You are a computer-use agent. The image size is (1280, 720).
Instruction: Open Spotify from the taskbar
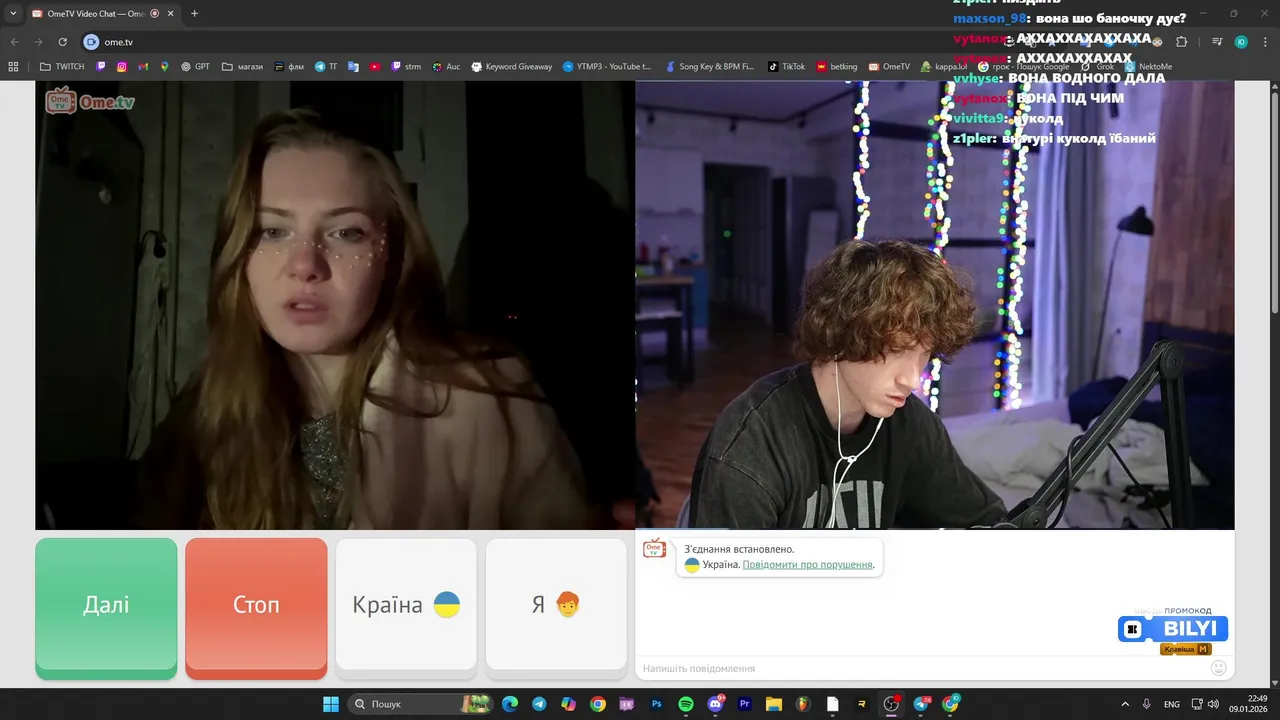686,704
